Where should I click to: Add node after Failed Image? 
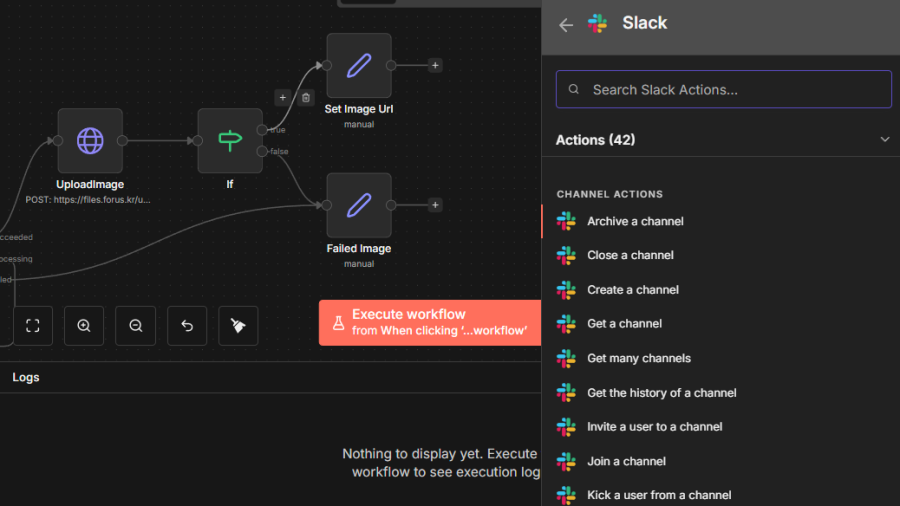(x=435, y=205)
